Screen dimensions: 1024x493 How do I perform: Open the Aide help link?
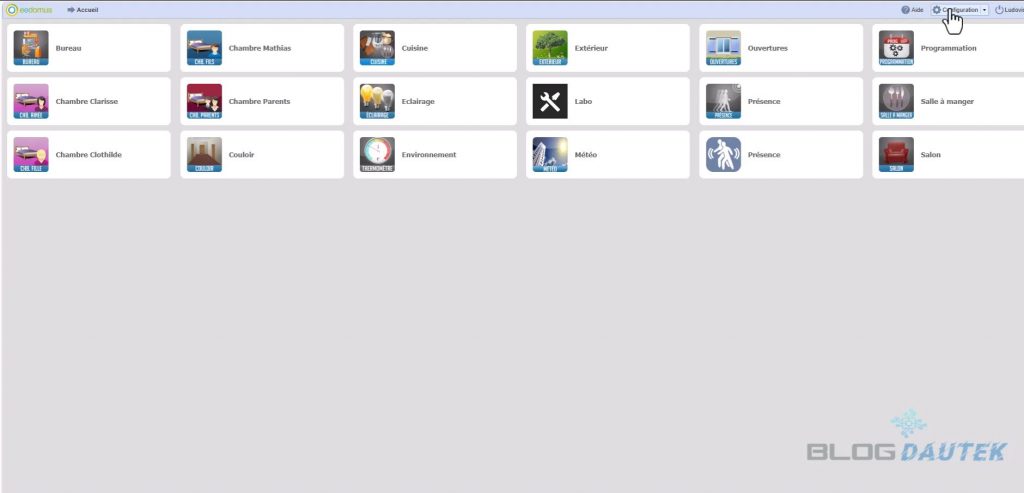point(911,9)
